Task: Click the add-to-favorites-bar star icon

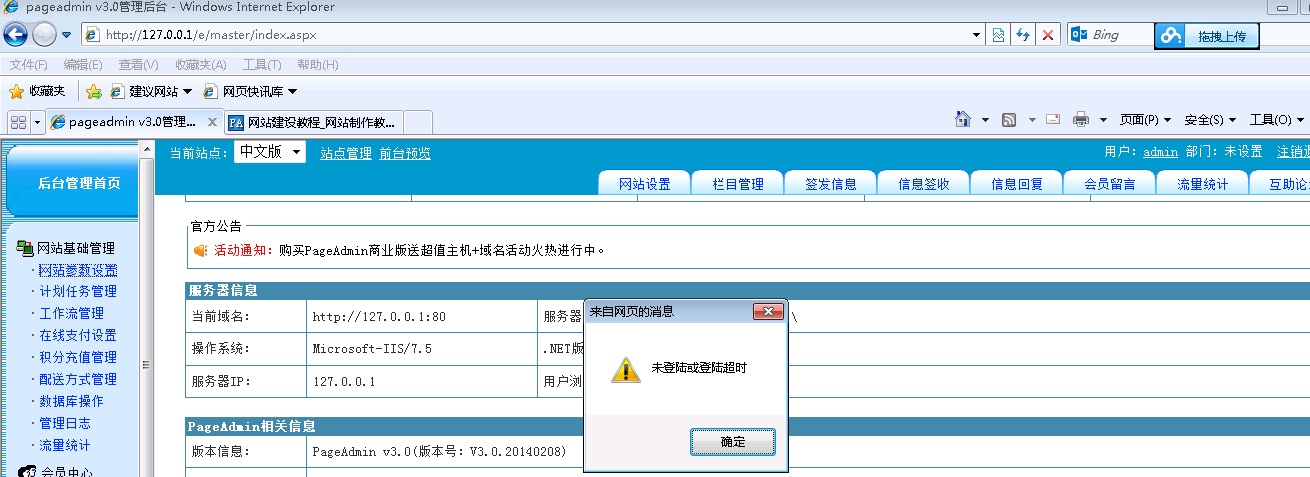Action: point(93,91)
